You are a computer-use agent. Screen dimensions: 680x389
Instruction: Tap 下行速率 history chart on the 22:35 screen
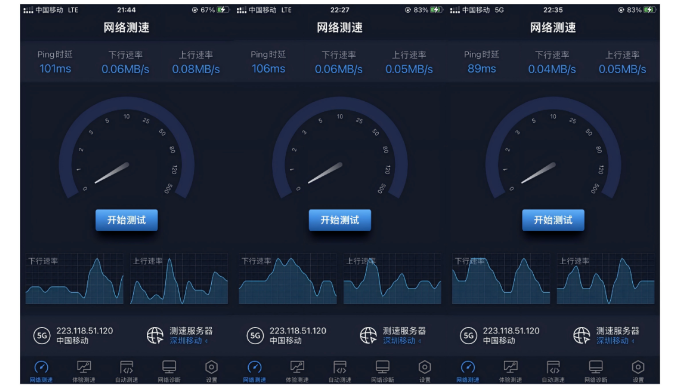(x=501, y=279)
